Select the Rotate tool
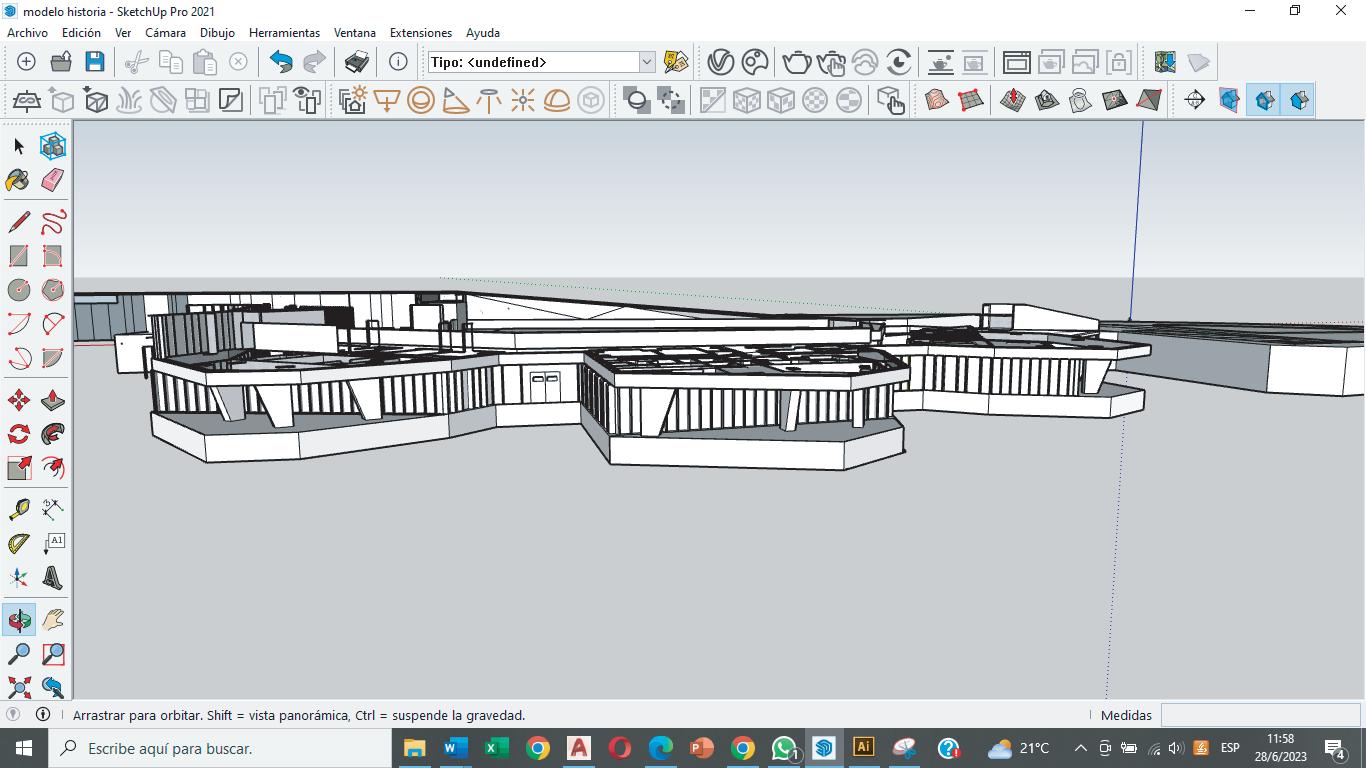The image size is (1366, 768). coord(18,435)
